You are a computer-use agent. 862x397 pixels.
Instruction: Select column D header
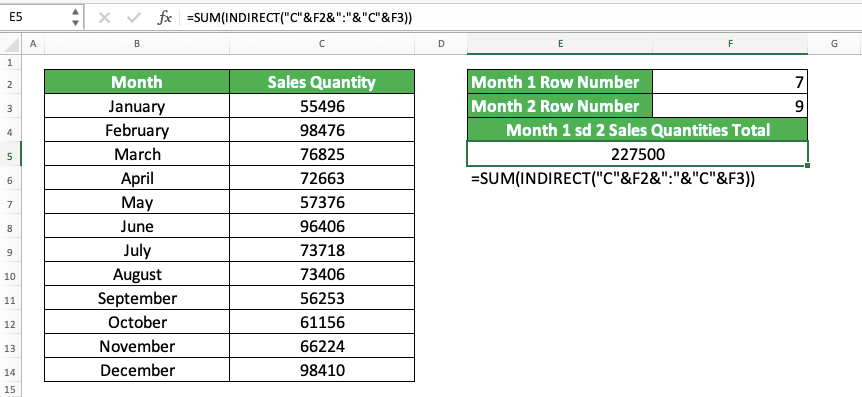tap(441, 43)
